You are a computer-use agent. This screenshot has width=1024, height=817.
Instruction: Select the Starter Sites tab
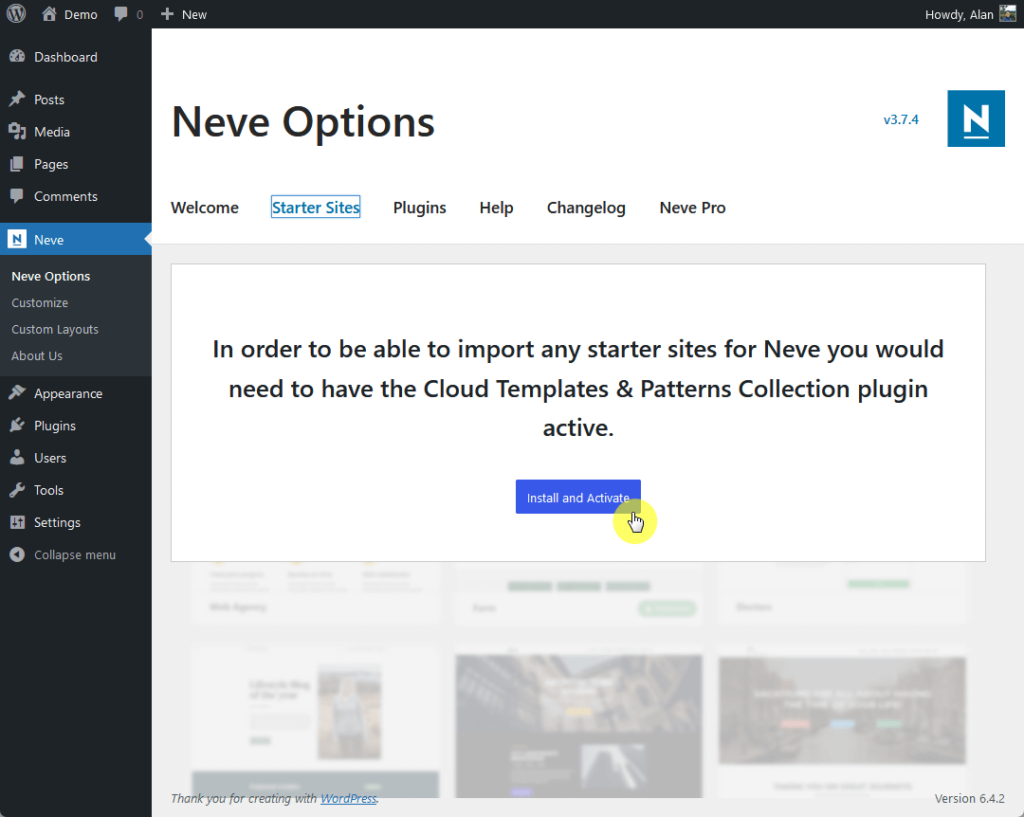pyautogui.click(x=315, y=208)
